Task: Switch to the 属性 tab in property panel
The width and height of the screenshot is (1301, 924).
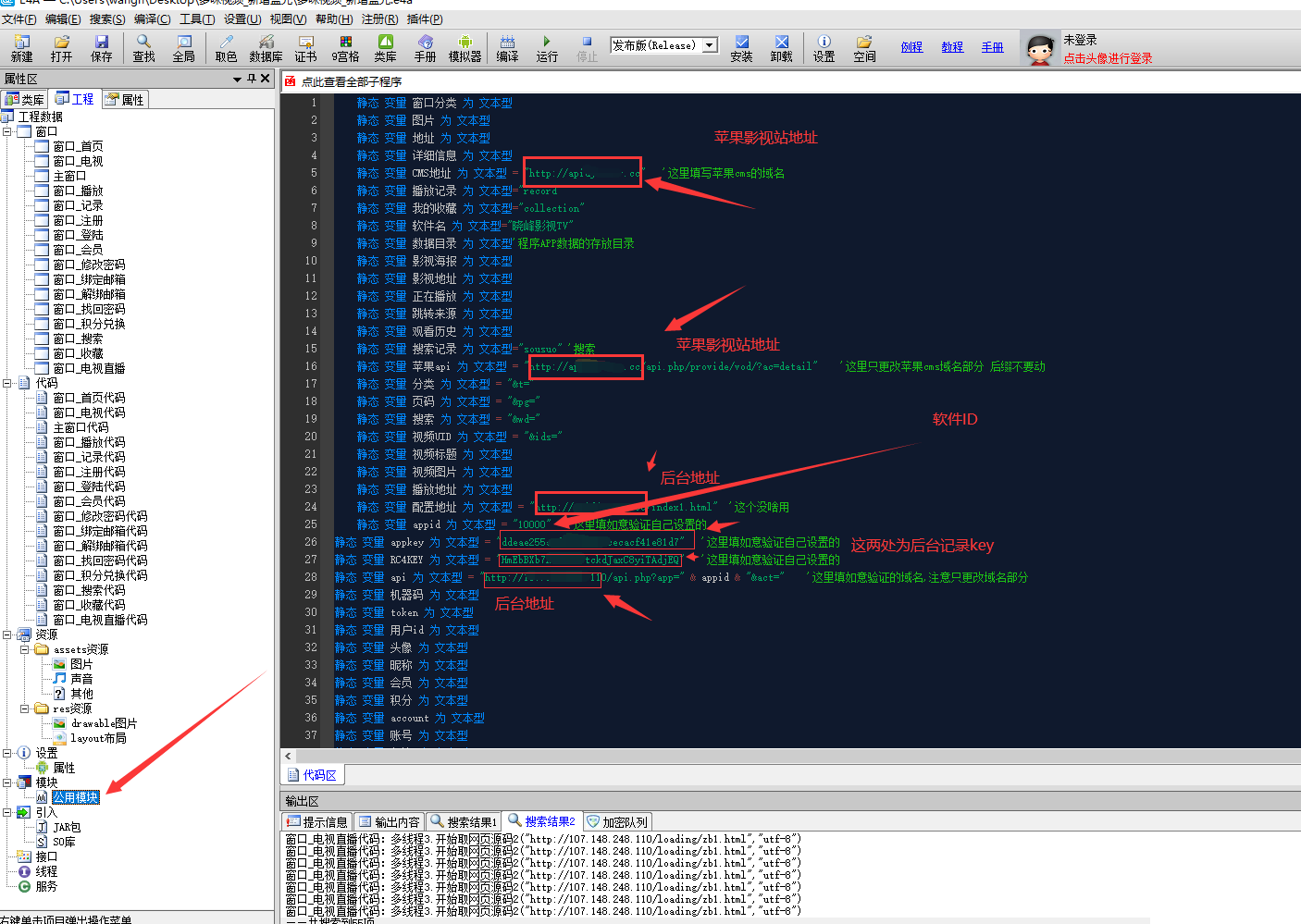Action: (125, 99)
